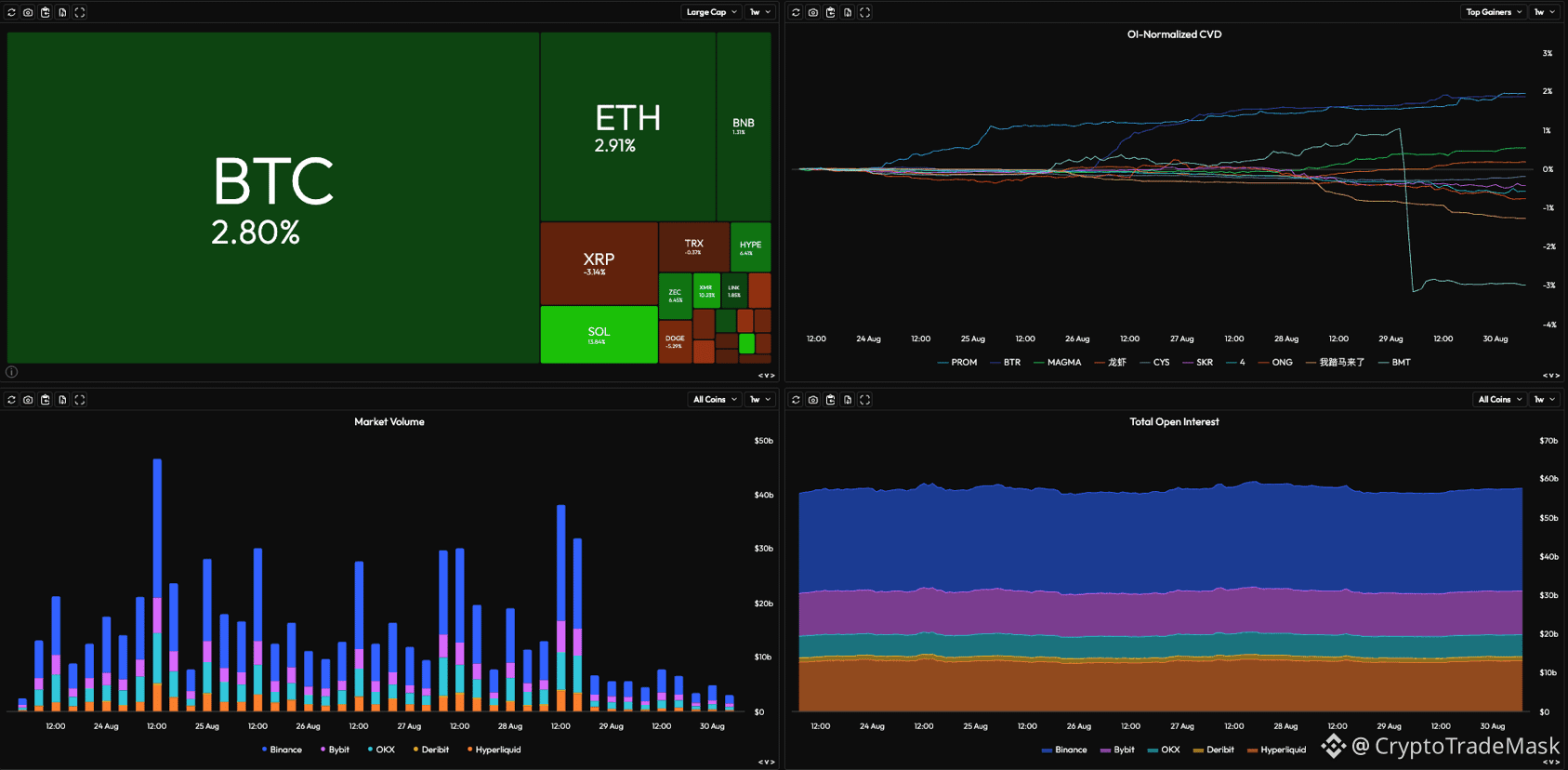1568x770 pixels.
Task: Select the SOL tile in the heatmap
Action: tap(599, 335)
